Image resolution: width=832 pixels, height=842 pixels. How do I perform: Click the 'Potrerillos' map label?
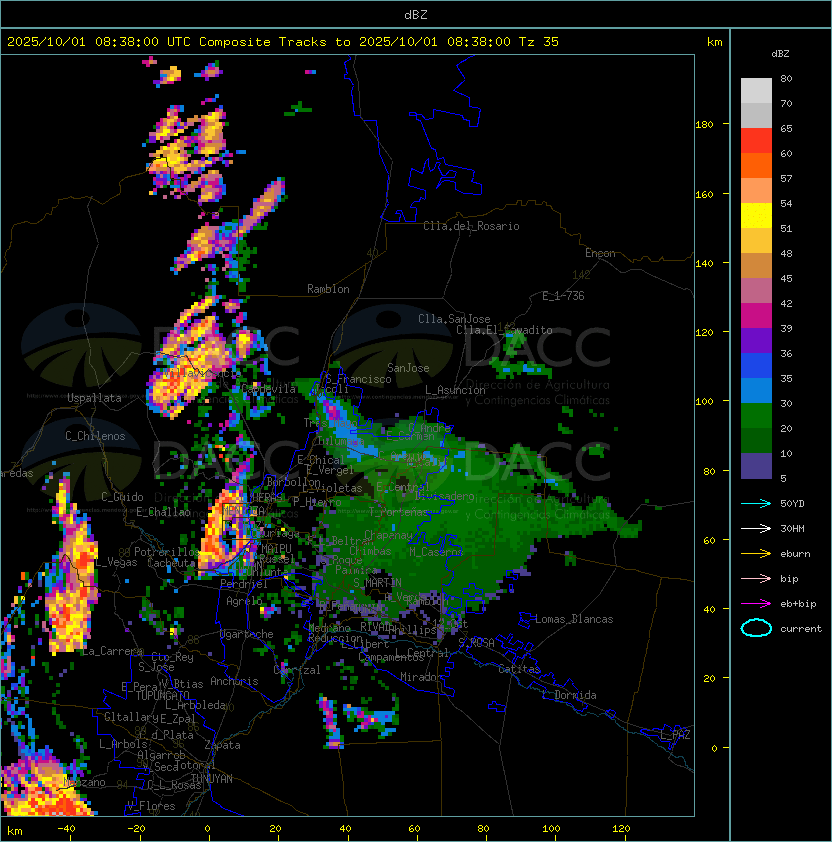point(167,552)
